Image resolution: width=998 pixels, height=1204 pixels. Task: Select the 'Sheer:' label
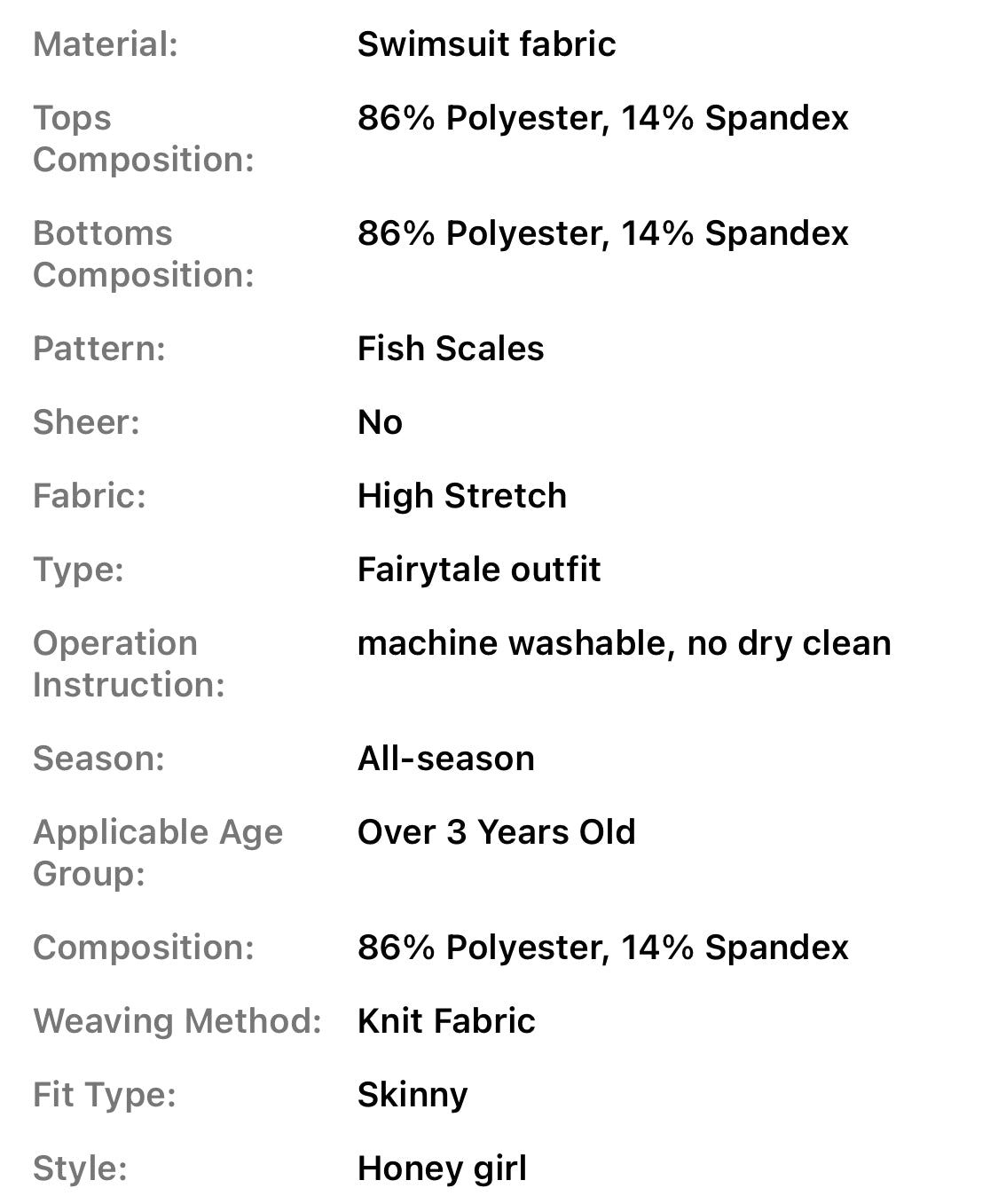coord(86,422)
